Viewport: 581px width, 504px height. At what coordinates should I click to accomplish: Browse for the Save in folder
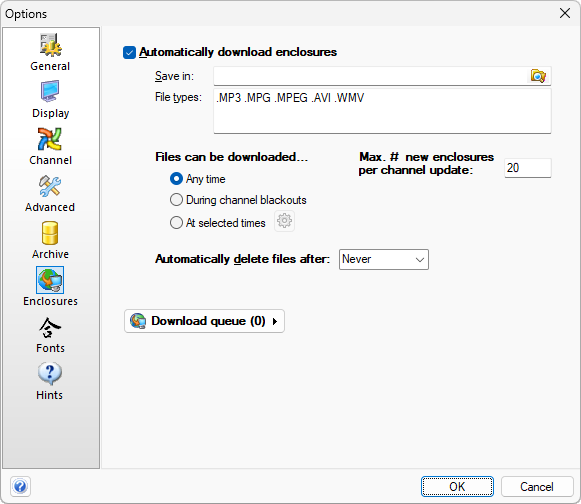(538, 76)
